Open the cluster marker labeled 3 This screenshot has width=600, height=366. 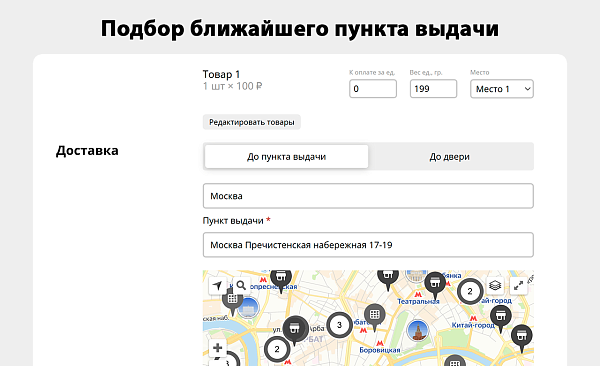339,325
